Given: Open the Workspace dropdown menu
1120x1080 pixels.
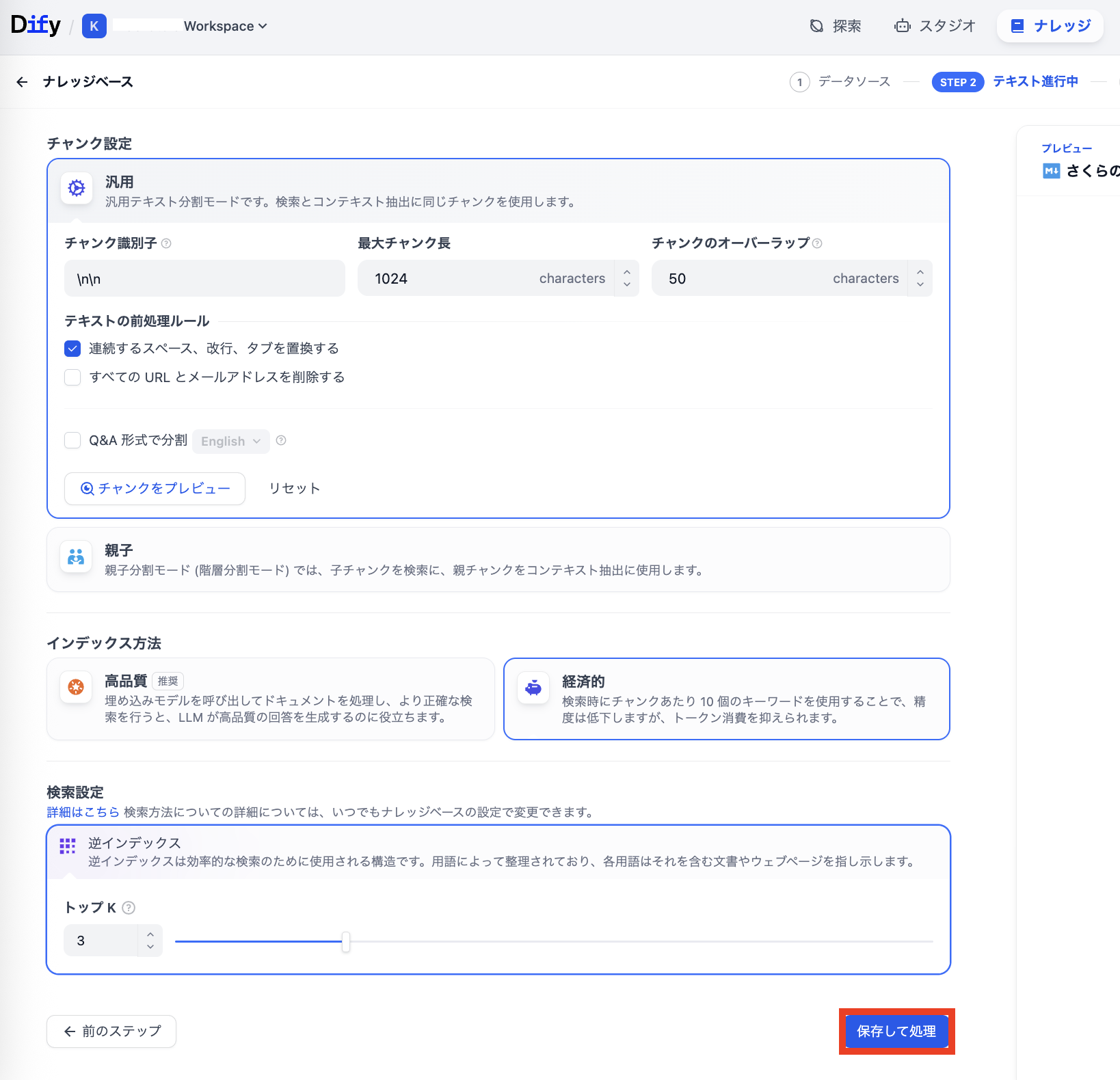Looking at the screenshot, I should tap(226, 26).
